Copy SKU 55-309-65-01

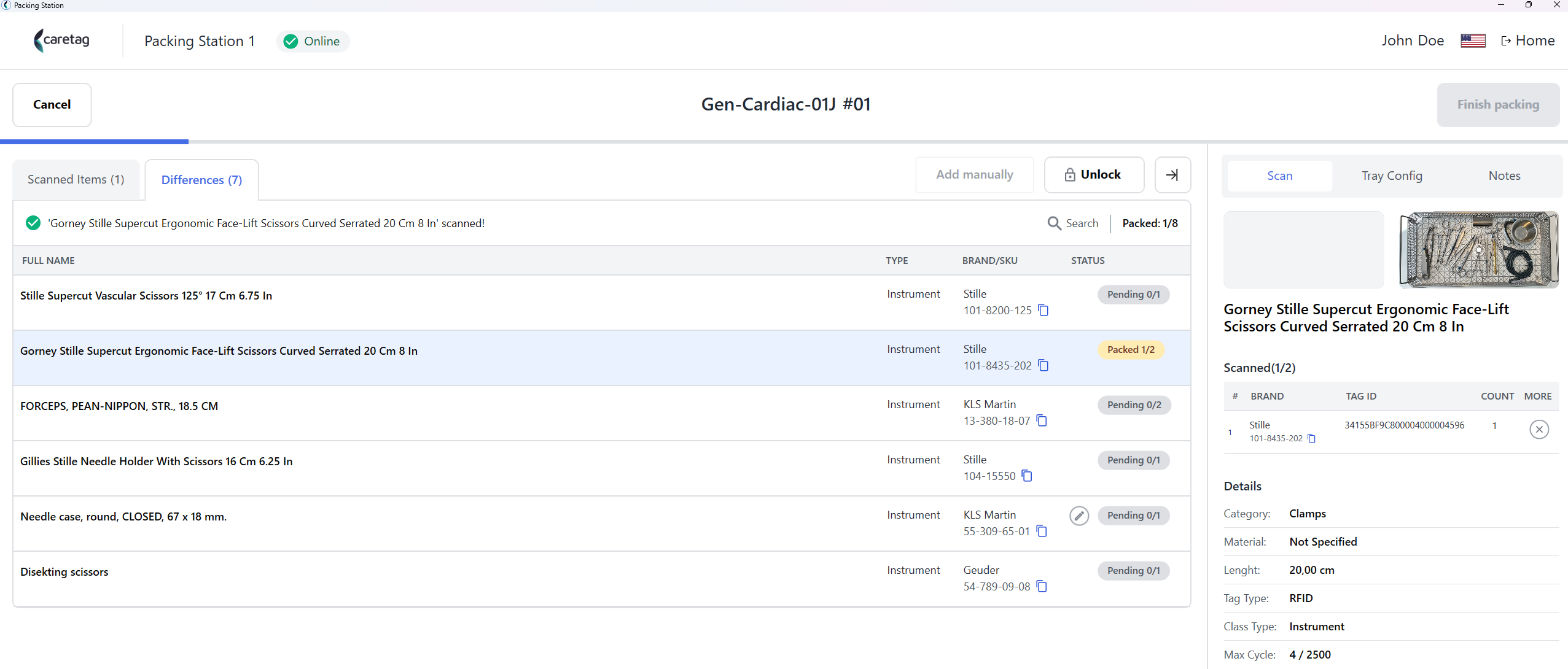tap(1042, 531)
